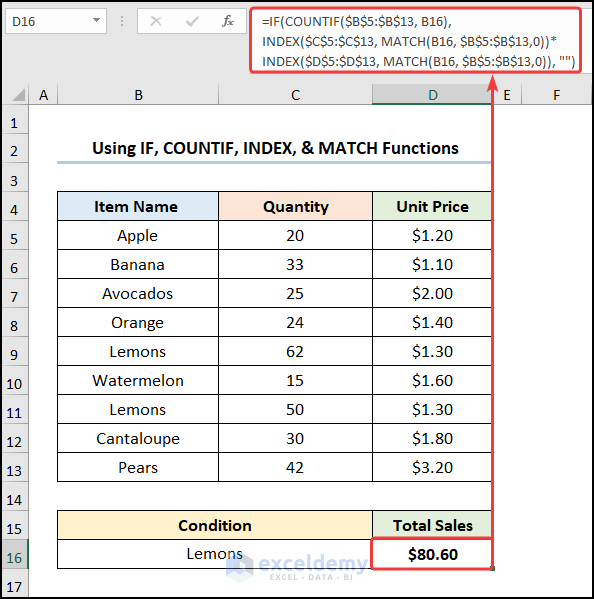
Task: Open the Insert Function fx dialog
Action: click(228, 21)
